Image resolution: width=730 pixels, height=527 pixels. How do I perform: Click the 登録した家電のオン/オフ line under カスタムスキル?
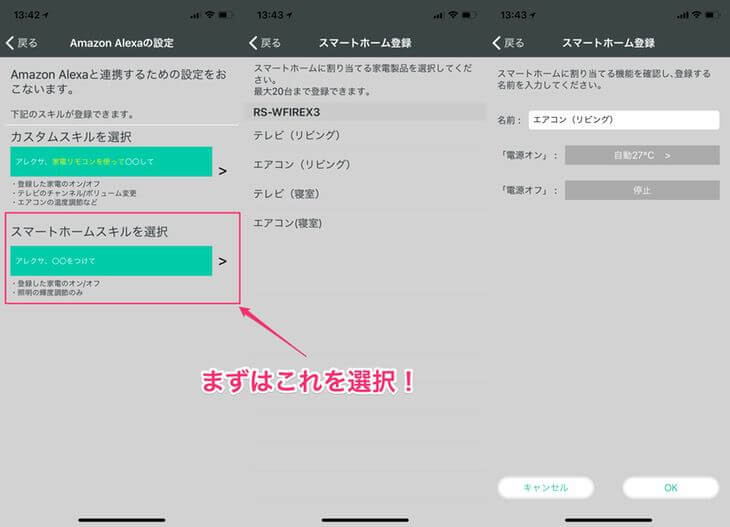[x=56, y=184]
